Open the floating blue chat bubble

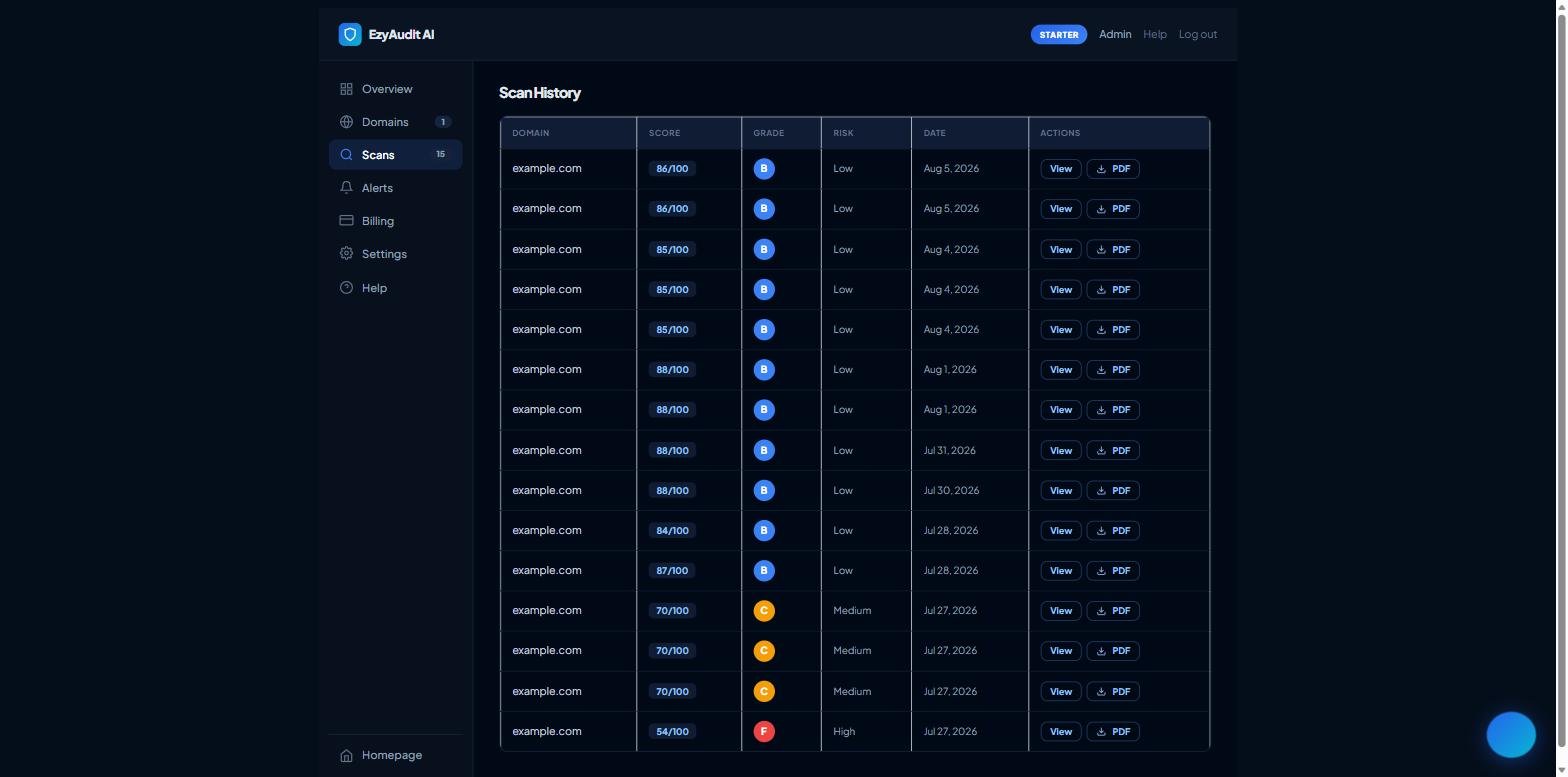(1511, 736)
